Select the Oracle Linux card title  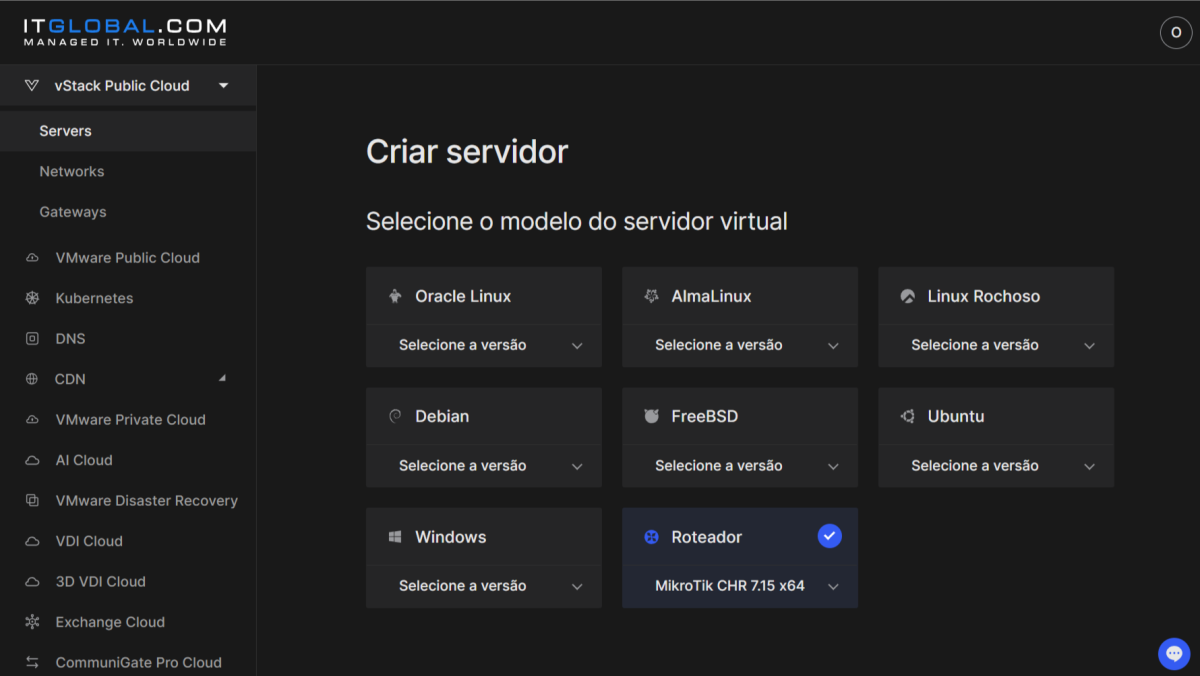(463, 297)
